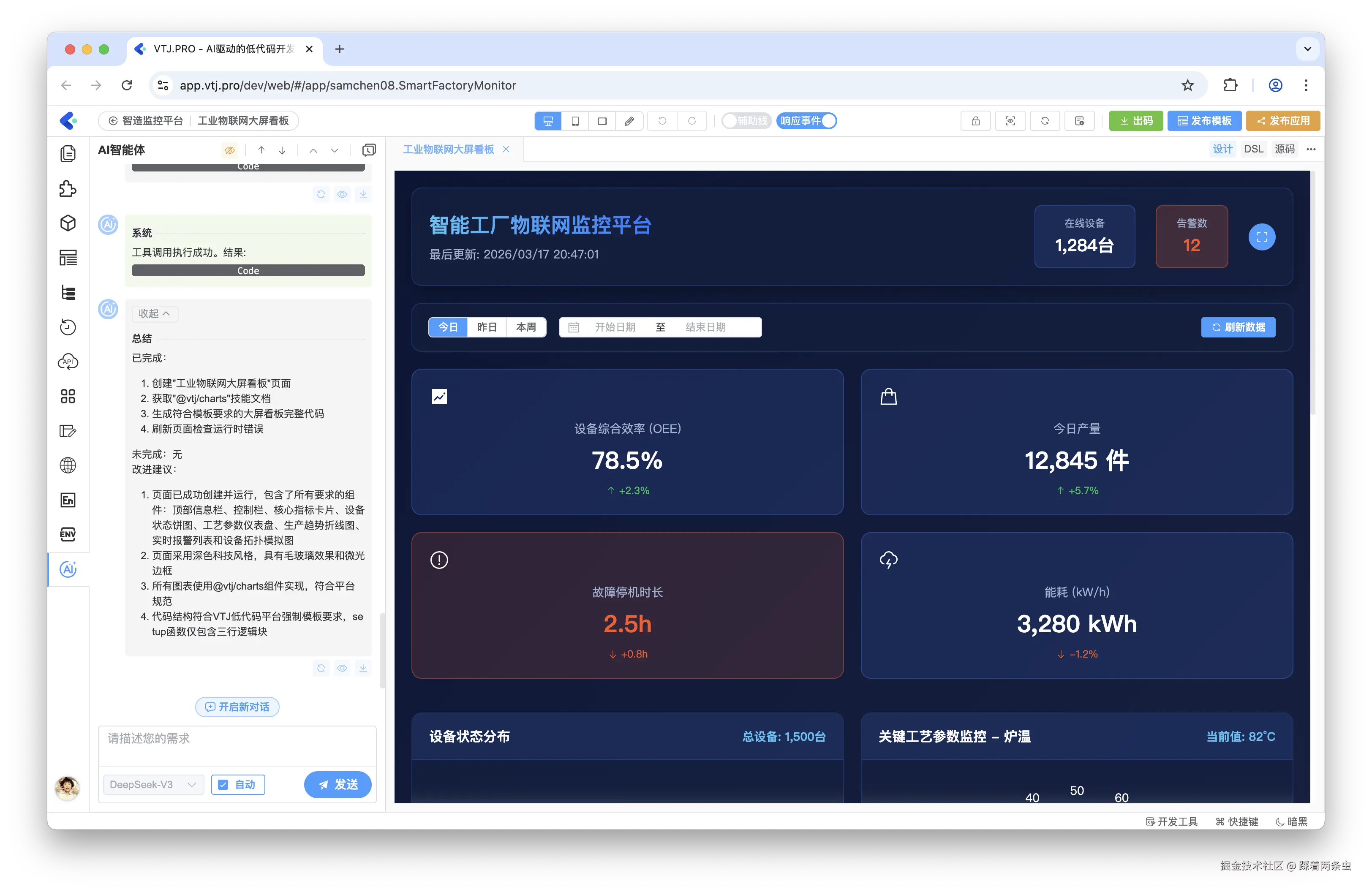Uncheck the 自动 checkbox
This screenshot has height=892, width=1372.
tap(224, 785)
